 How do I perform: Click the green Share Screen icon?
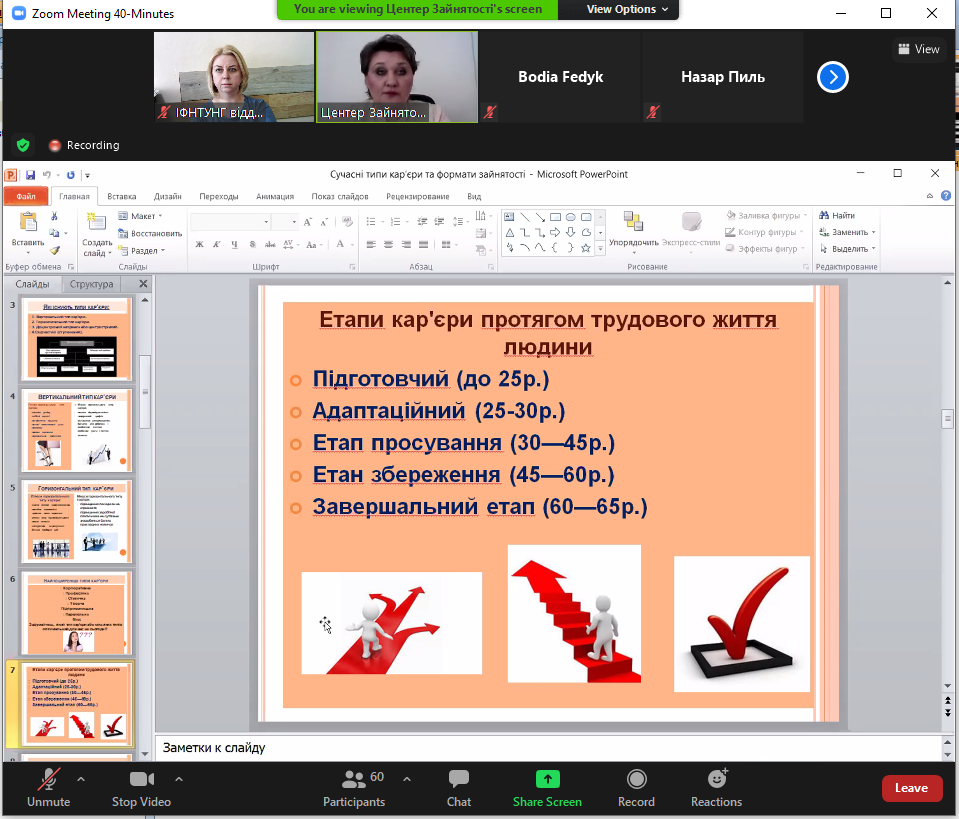pos(547,779)
